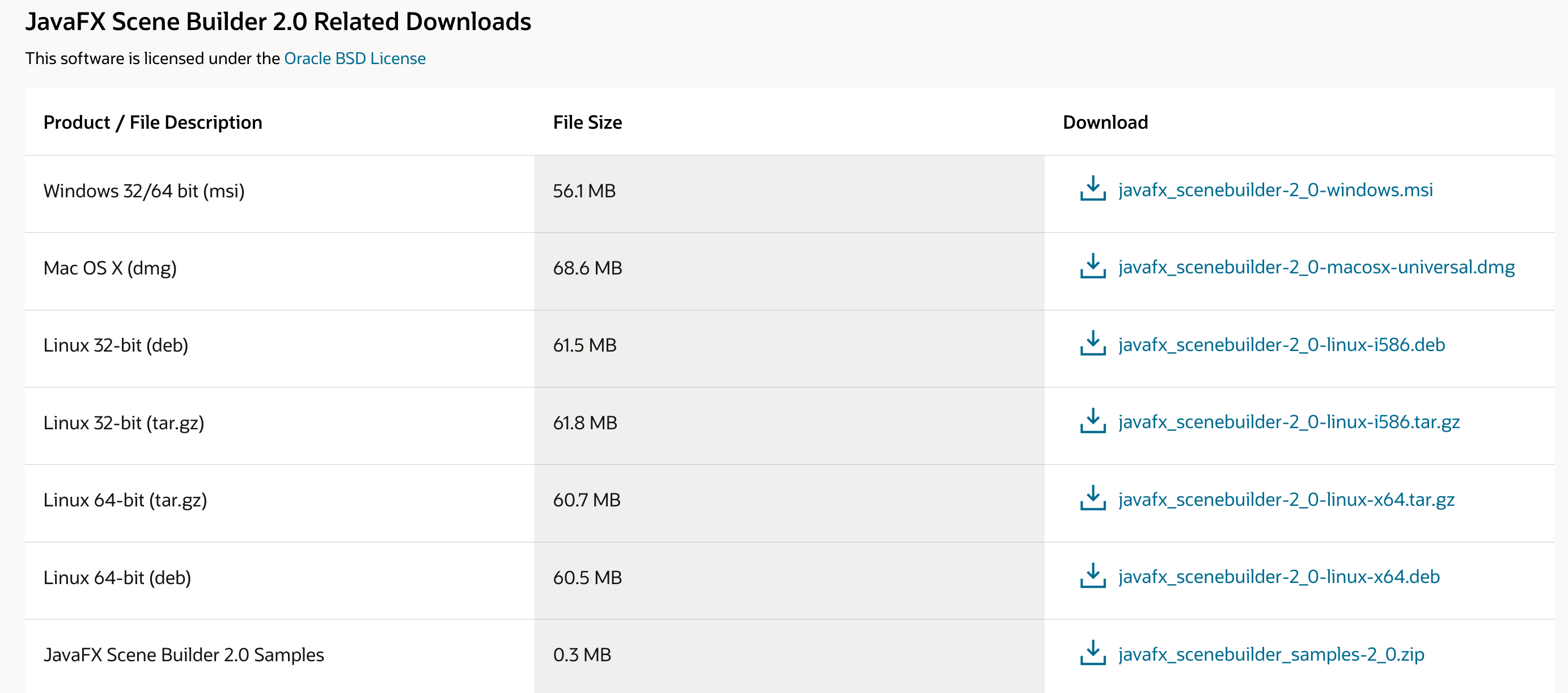Open the Oracle BSD License link
This screenshot has height=693, width=1568.
click(354, 58)
